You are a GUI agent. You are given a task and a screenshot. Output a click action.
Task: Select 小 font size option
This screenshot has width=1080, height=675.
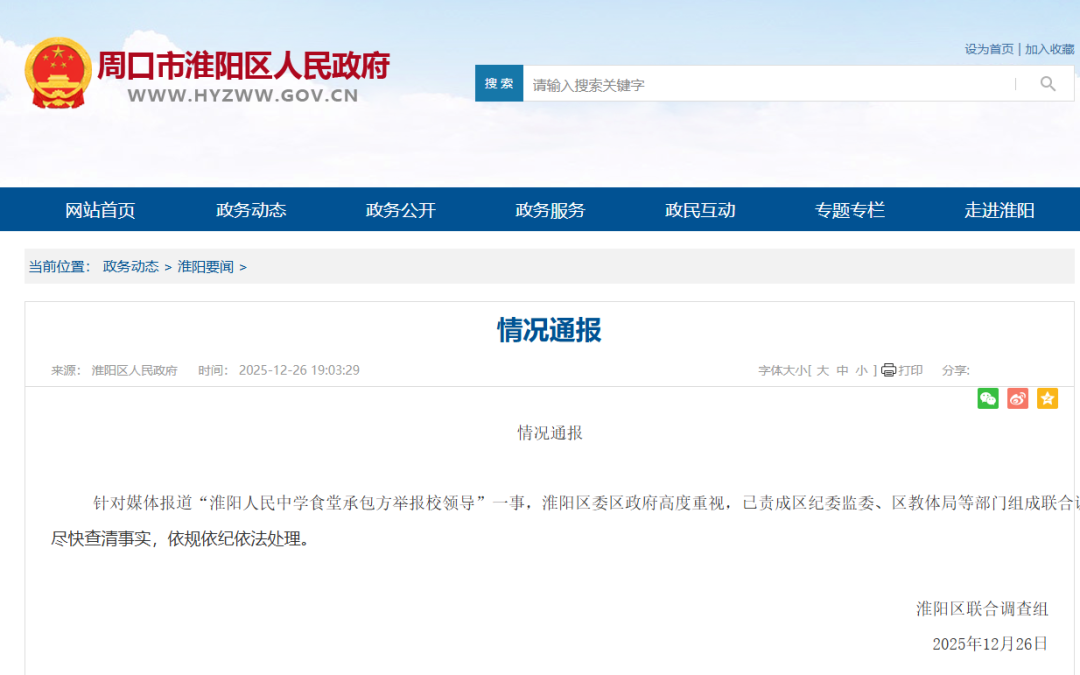point(862,370)
